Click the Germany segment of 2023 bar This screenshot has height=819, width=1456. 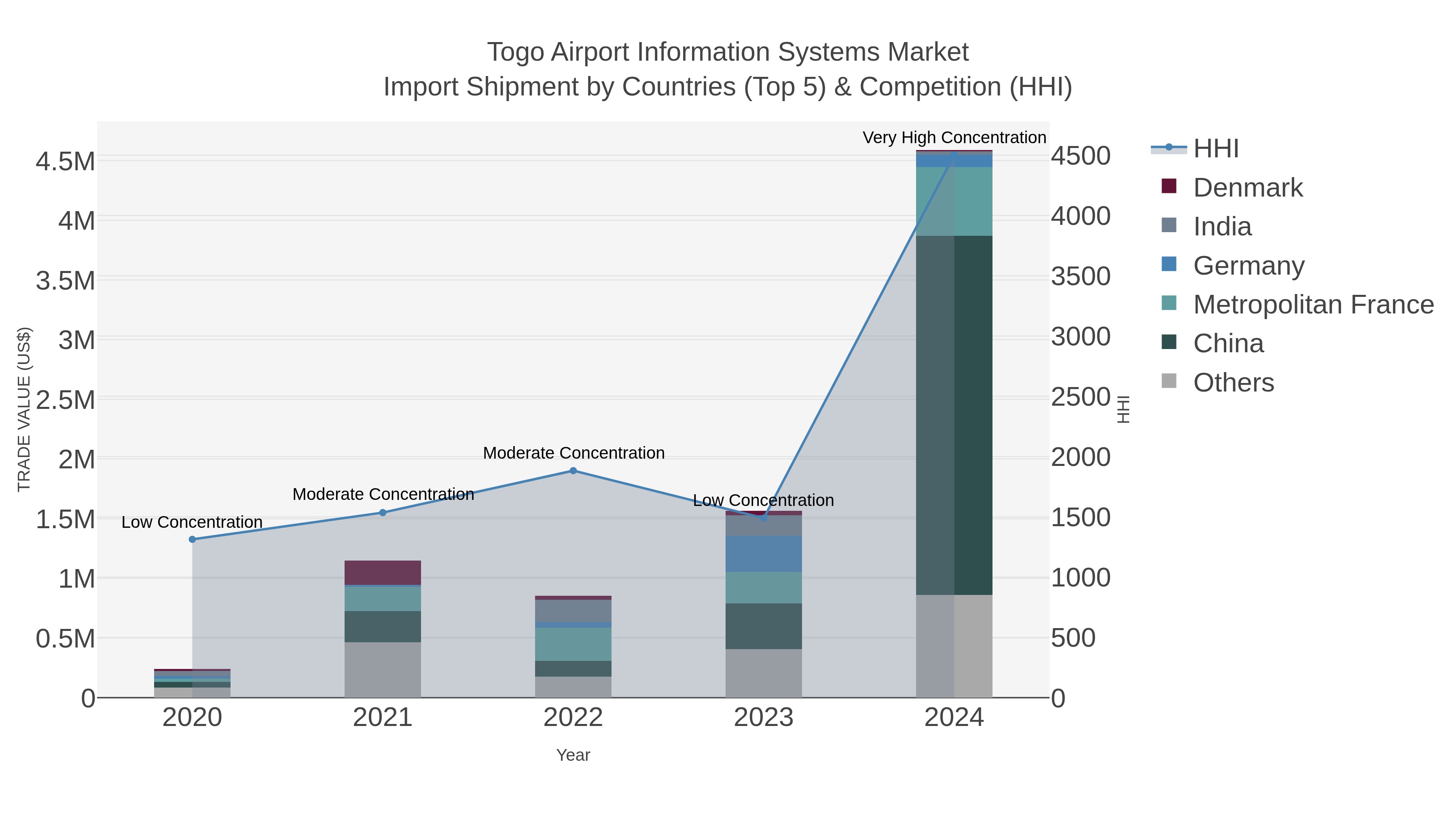click(x=764, y=554)
